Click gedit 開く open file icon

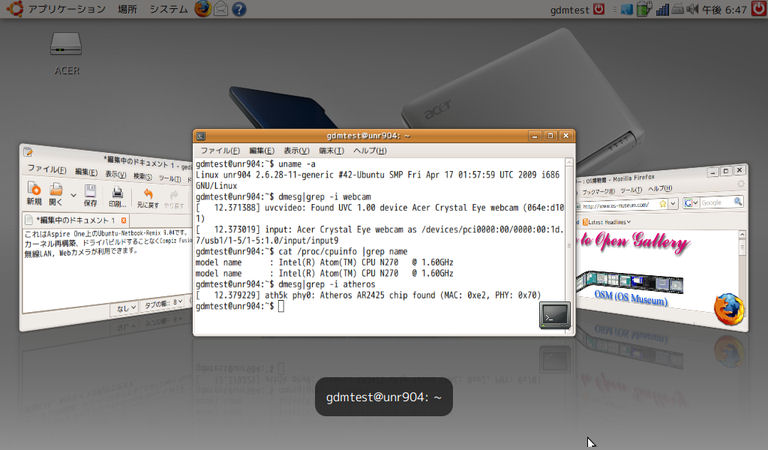tap(56, 195)
